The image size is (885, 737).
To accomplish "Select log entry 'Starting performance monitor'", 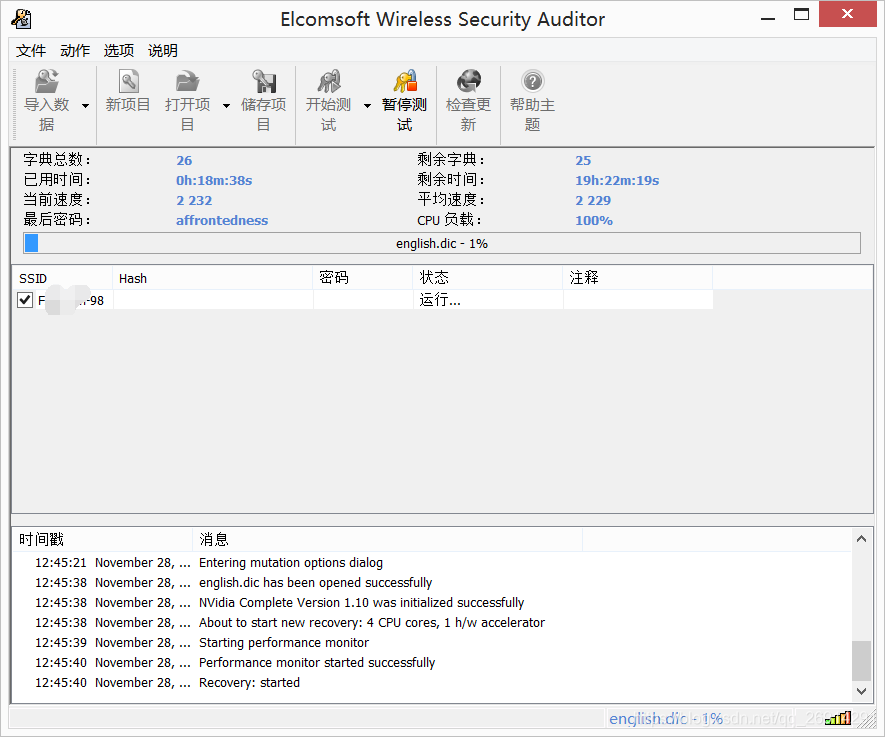I will tap(284, 643).
